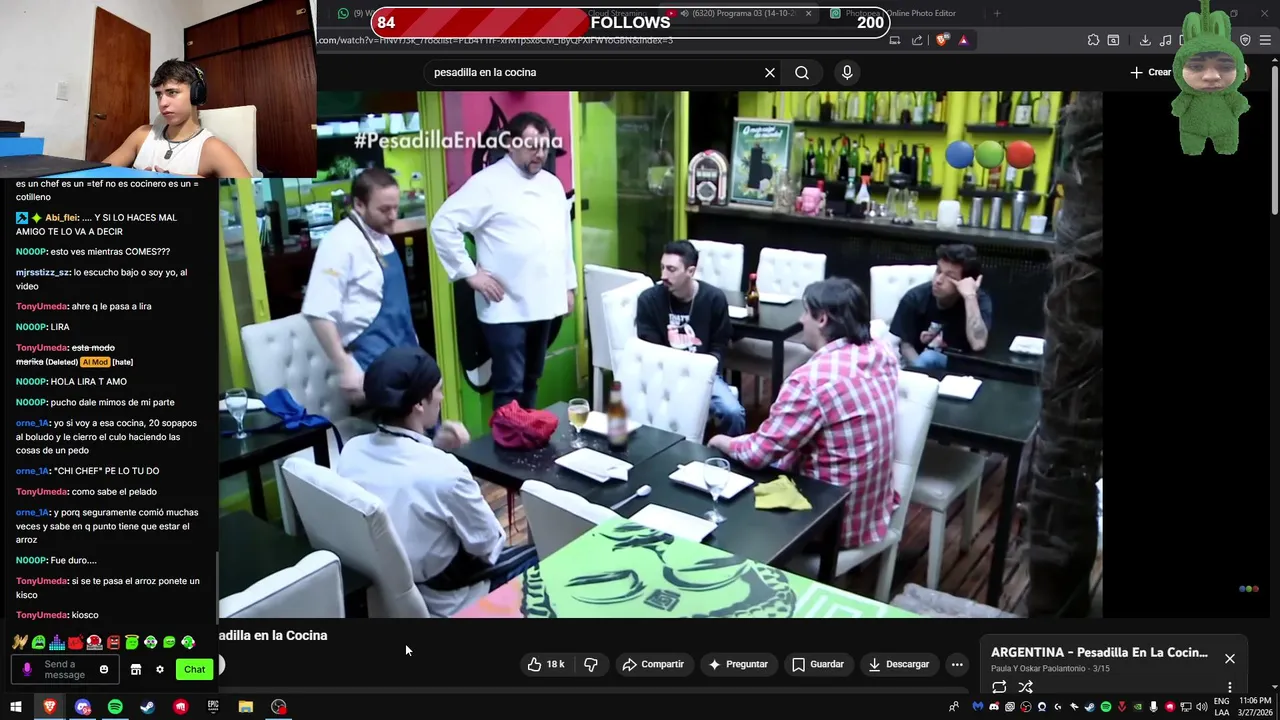The image size is (1280, 720).
Task: Start voice search with the microphone icon
Action: (x=847, y=73)
